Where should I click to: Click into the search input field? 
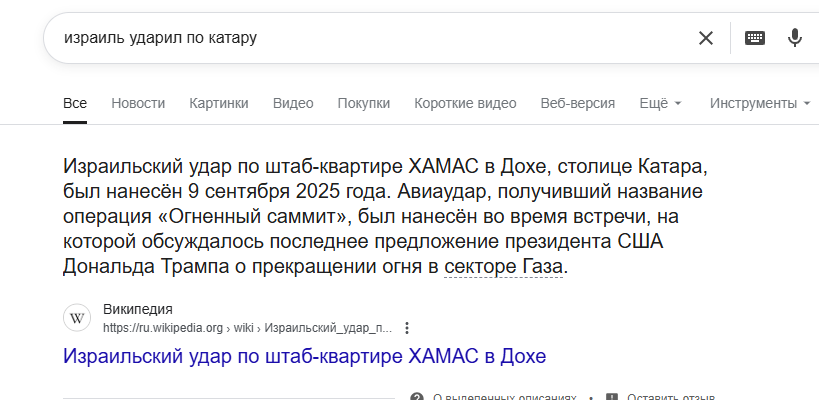tap(370, 38)
